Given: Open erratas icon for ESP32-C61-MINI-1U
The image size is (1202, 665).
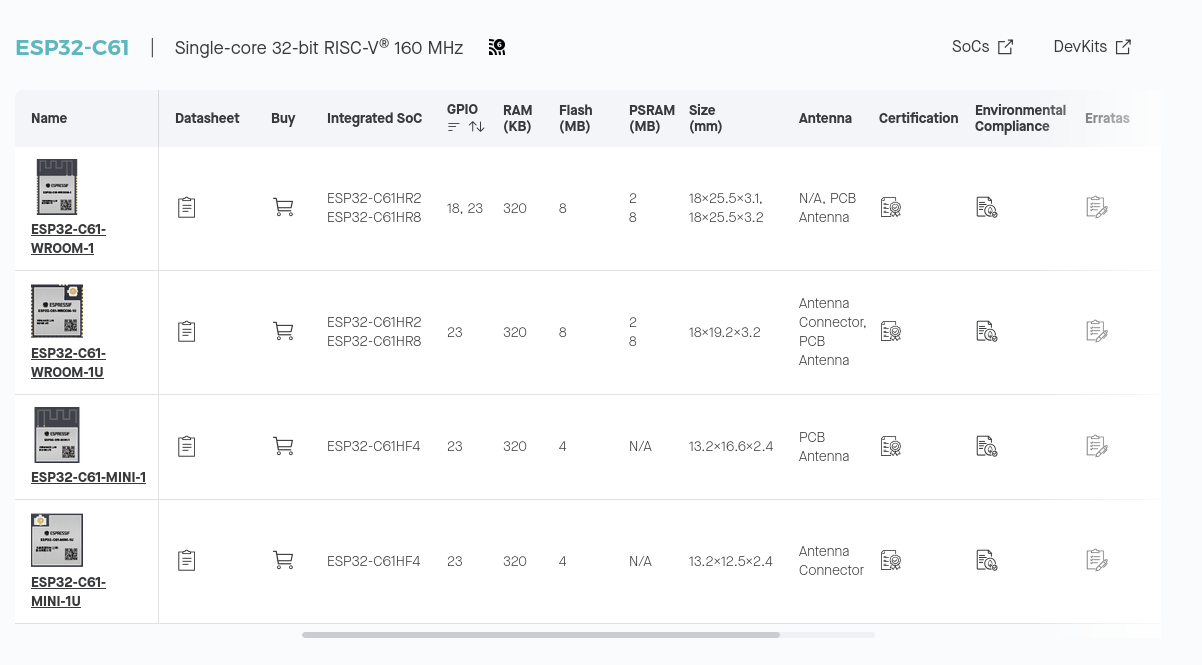Looking at the screenshot, I should pyautogui.click(x=1097, y=560).
